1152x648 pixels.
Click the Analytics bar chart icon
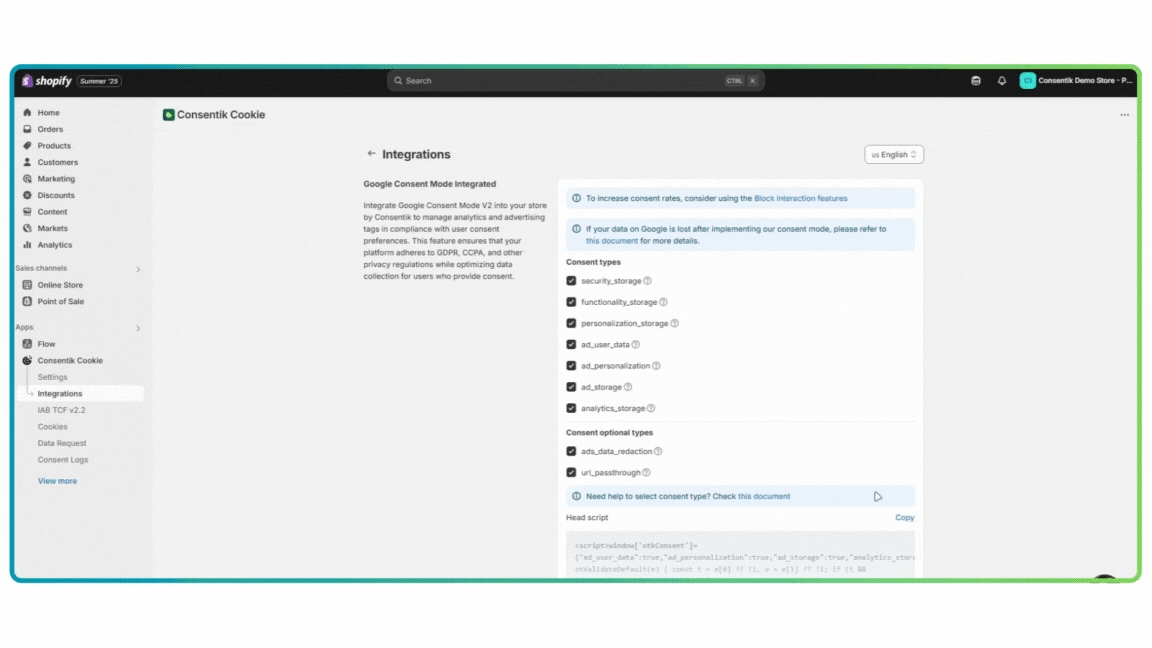pos(27,245)
